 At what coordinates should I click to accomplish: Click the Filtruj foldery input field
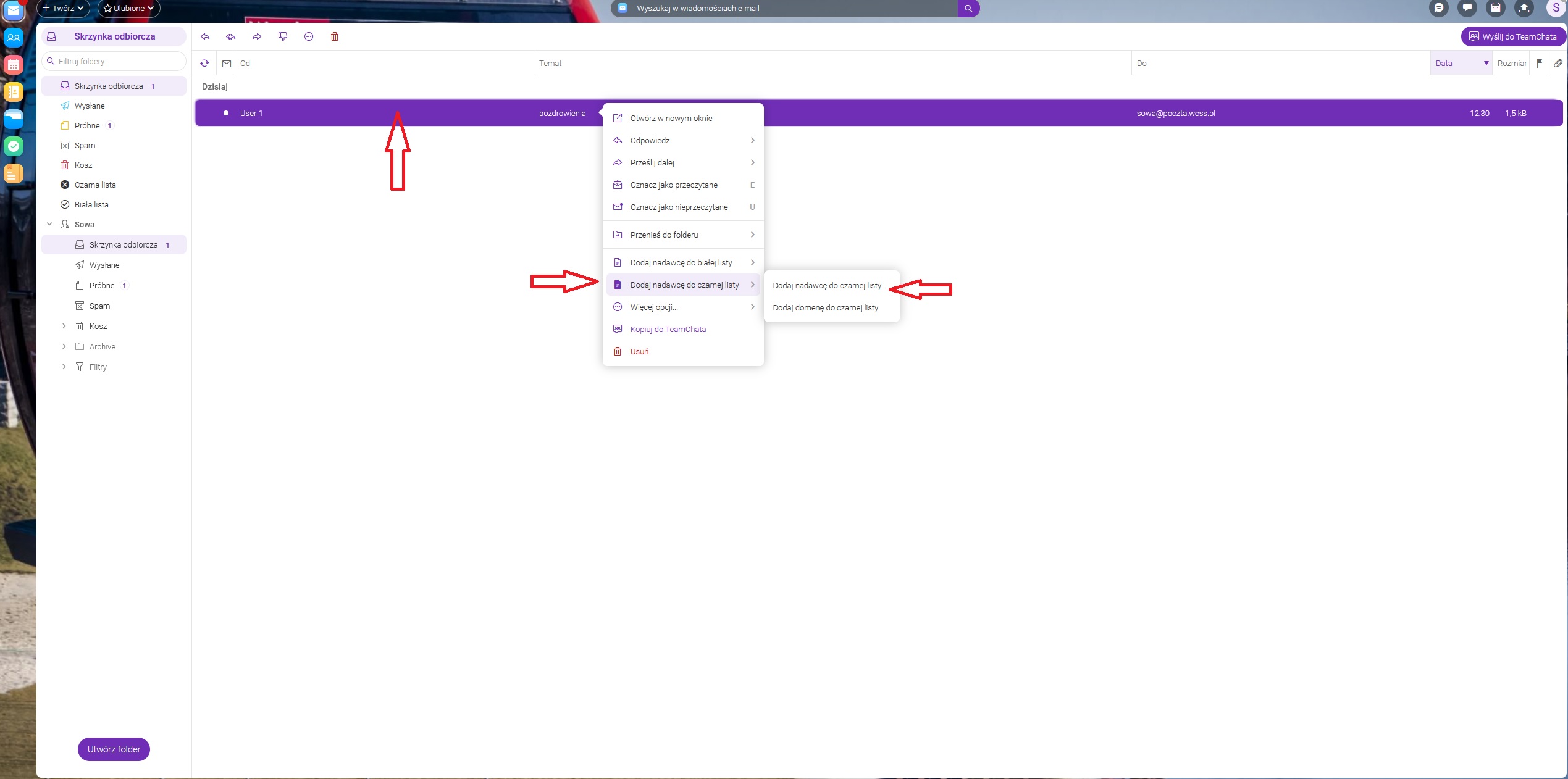[x=114, y=61]
